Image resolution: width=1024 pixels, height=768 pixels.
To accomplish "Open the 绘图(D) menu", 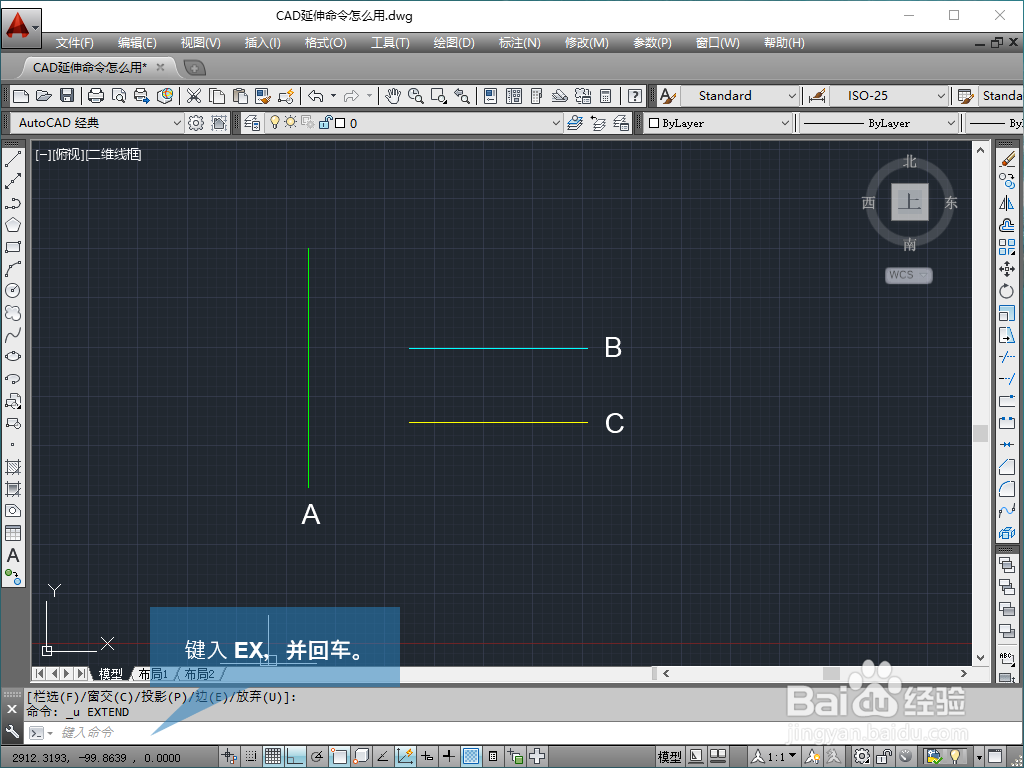I will click(x=454, y=43).
